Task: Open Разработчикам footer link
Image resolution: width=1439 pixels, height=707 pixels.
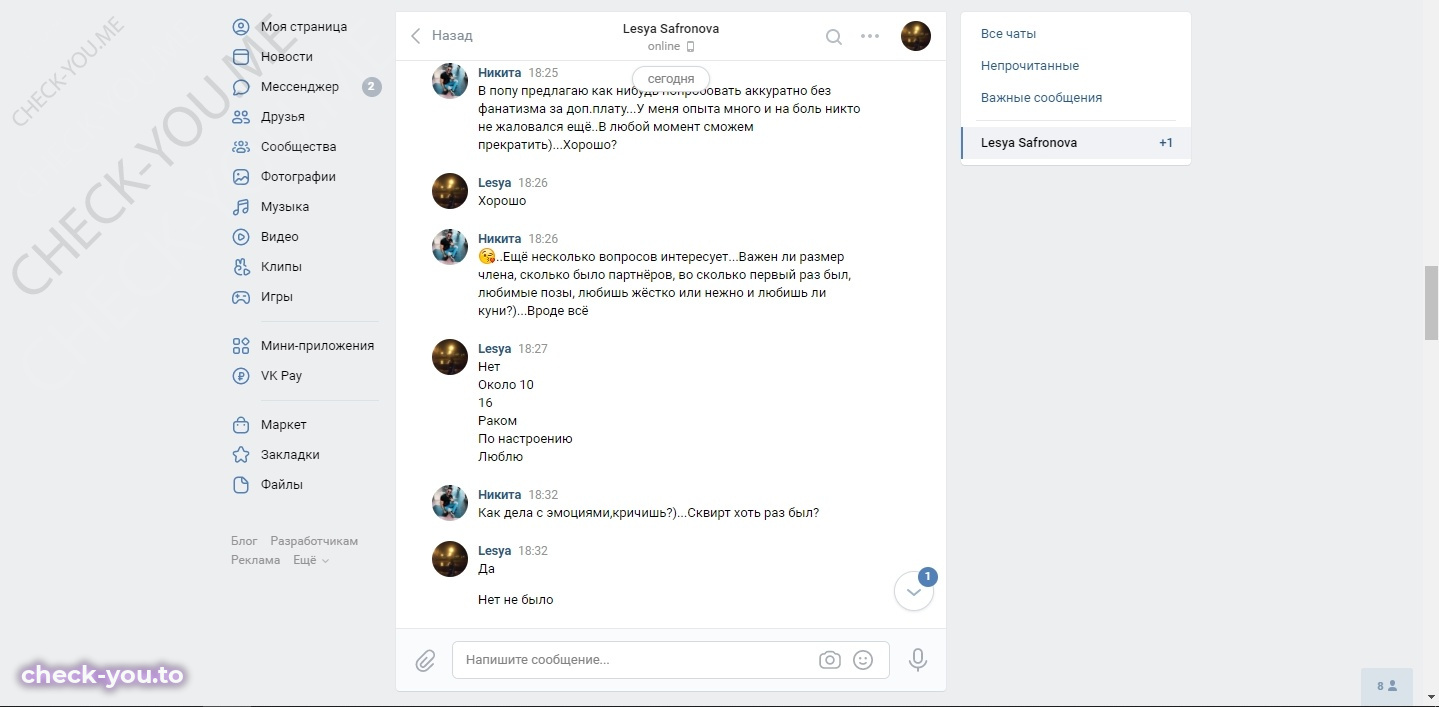Action: click(x=314, y=541)
